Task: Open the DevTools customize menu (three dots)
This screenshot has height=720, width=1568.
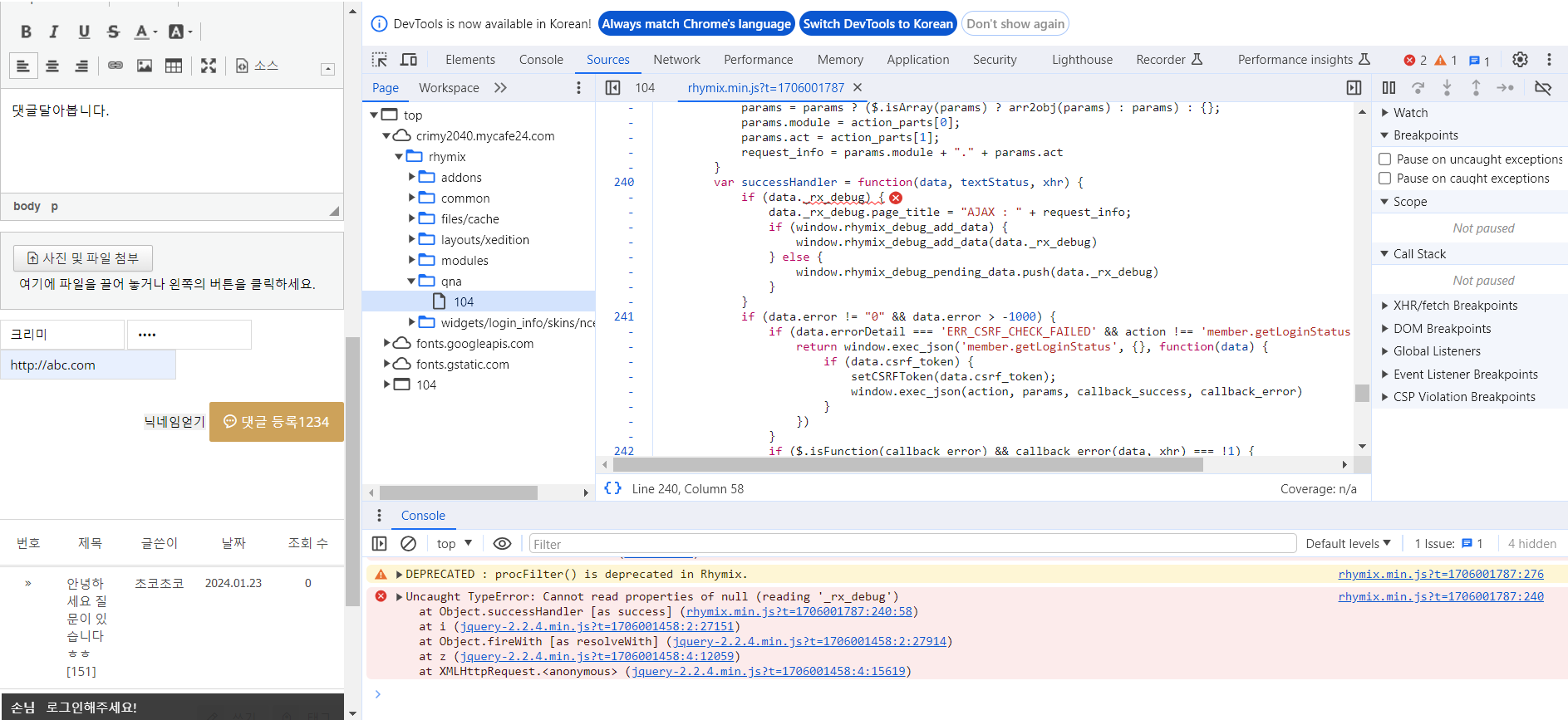Action: (1549, 60)
